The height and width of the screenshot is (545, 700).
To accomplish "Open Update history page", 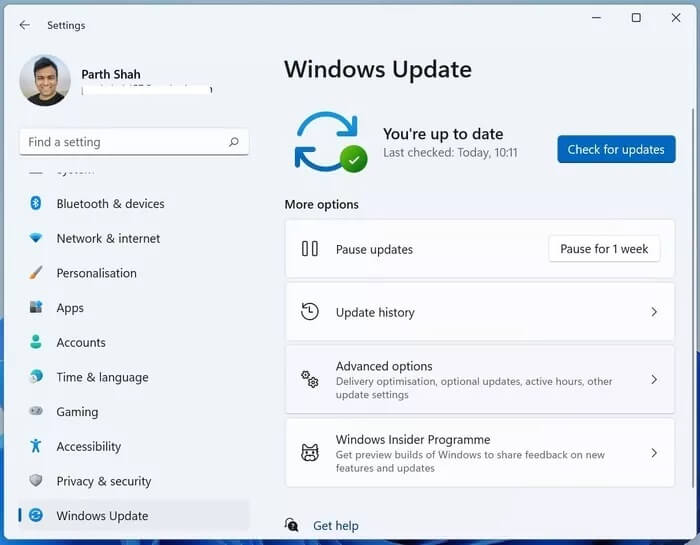I will 480,312.
